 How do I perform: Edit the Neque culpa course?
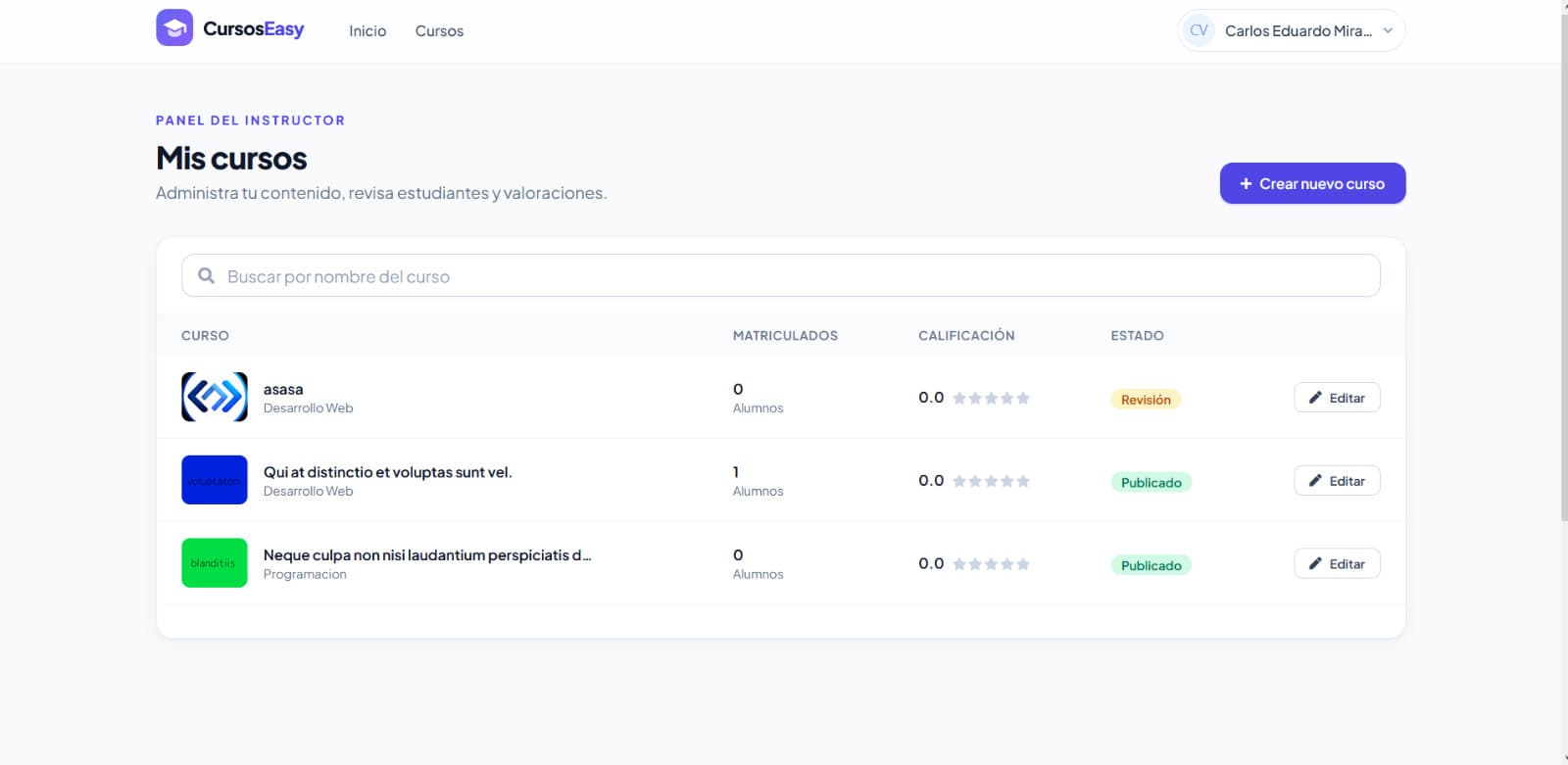(1337, 564)
